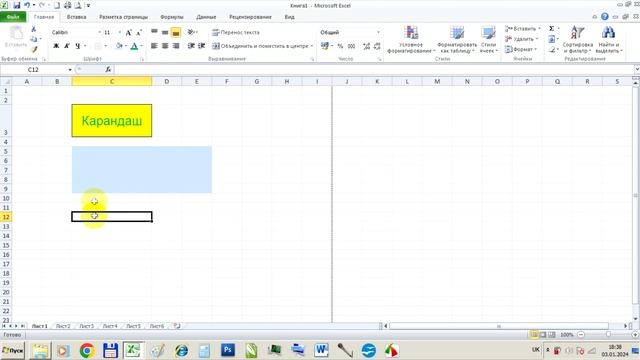Click the Пуск start button
The image size is (640, 360).
pos(13,351)
